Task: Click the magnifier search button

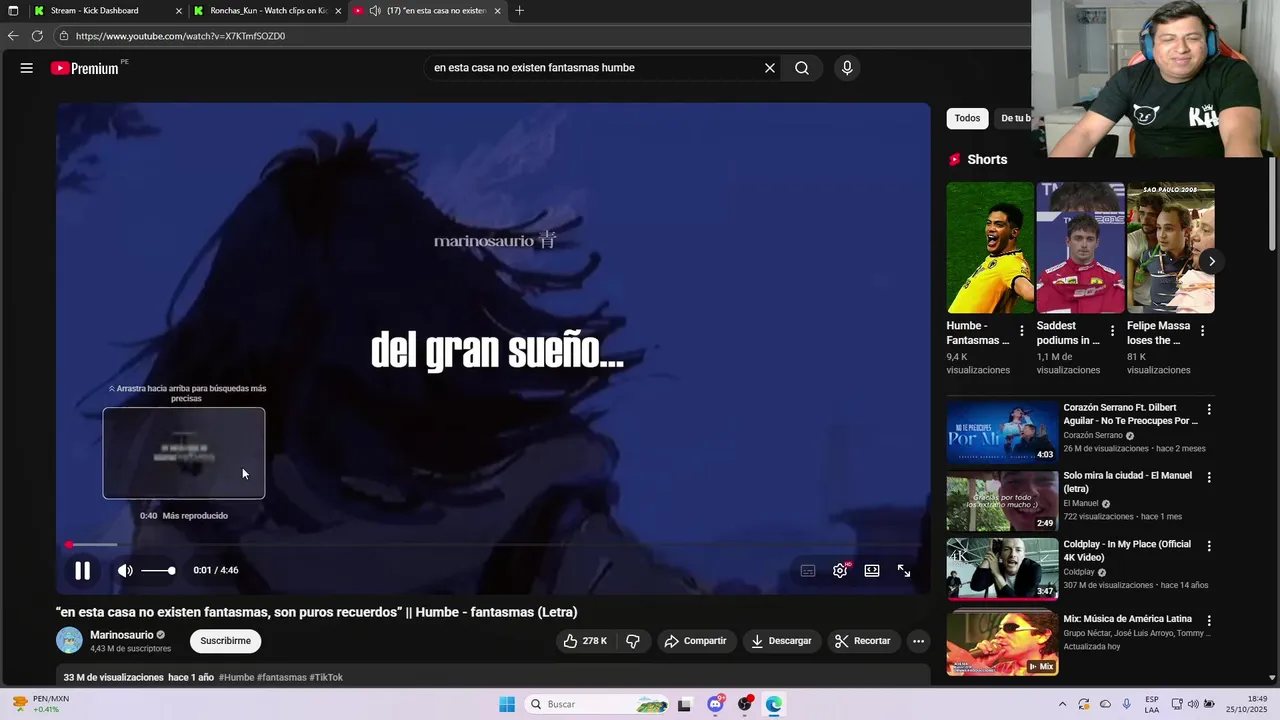Action: coord(802,68)
